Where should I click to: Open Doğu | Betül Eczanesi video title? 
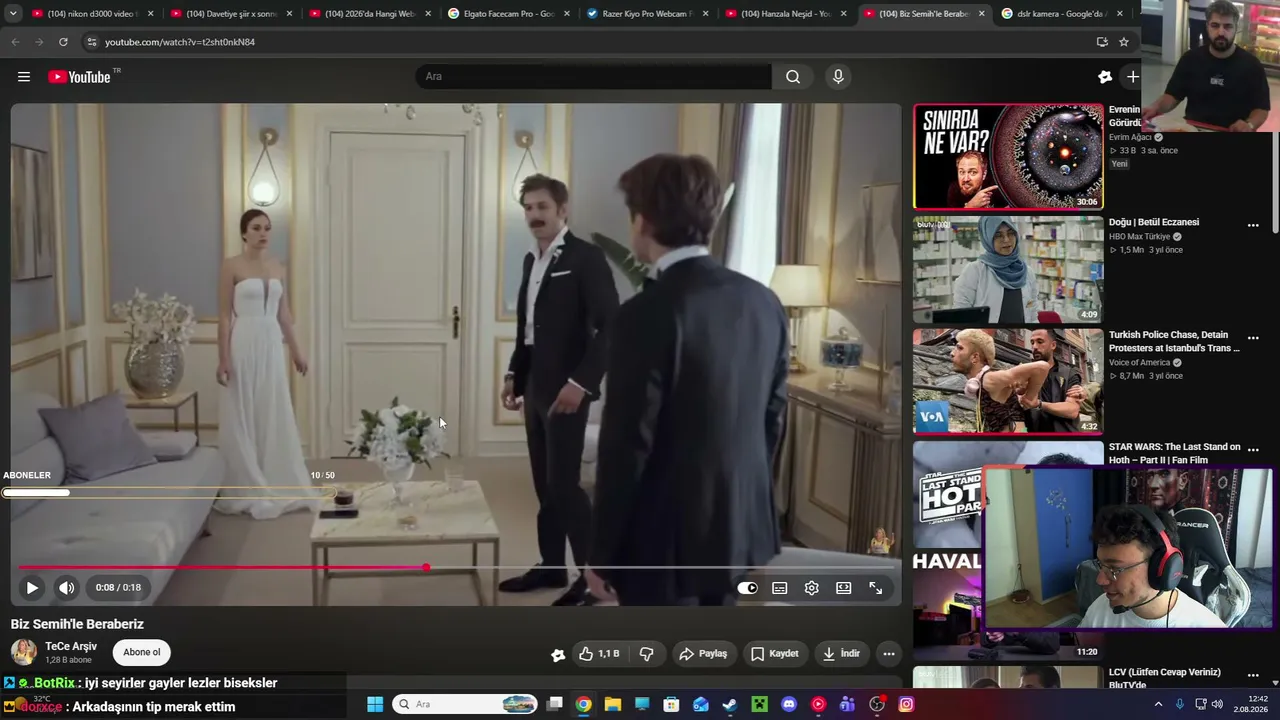pyautogui.click(x=1154, y=222)
